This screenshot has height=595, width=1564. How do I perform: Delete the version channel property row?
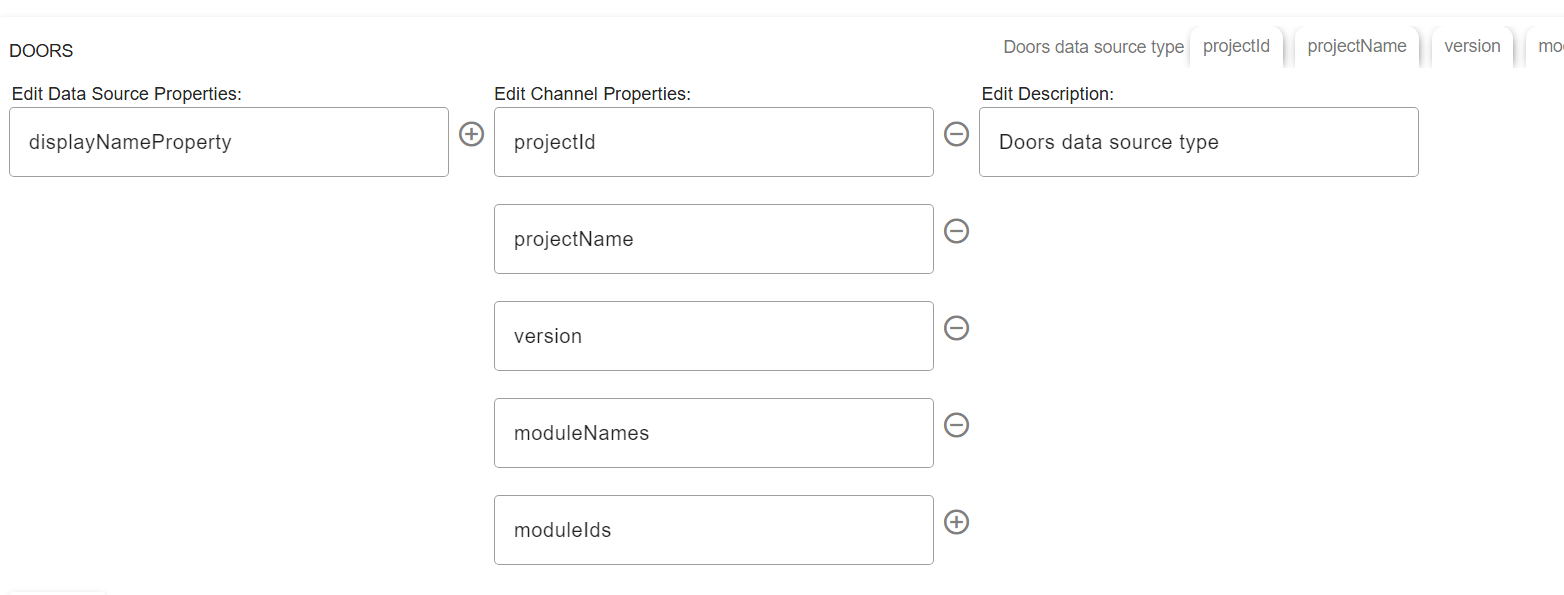tap(957, 328)
